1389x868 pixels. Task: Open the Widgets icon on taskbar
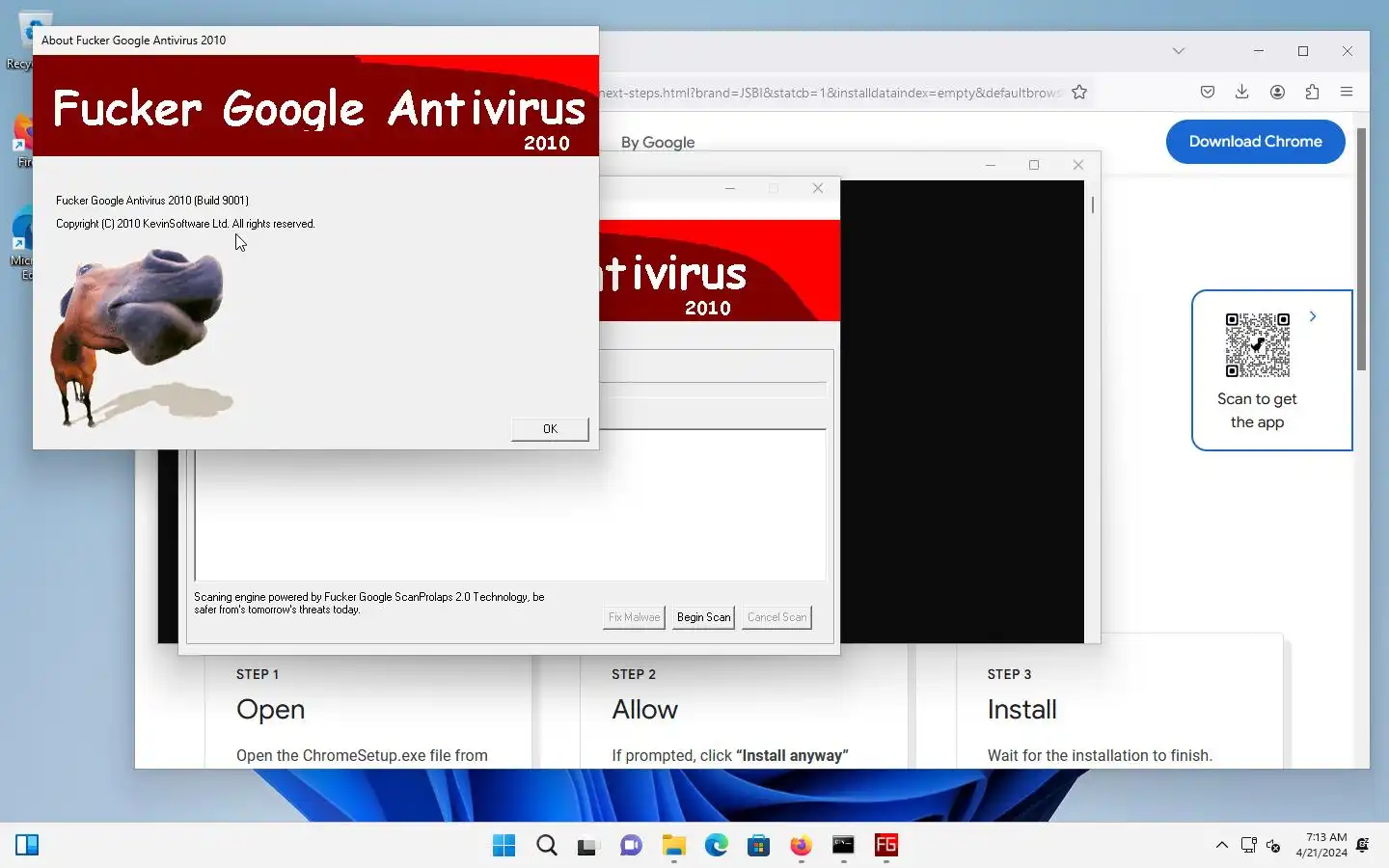click(x=27, y=846)
